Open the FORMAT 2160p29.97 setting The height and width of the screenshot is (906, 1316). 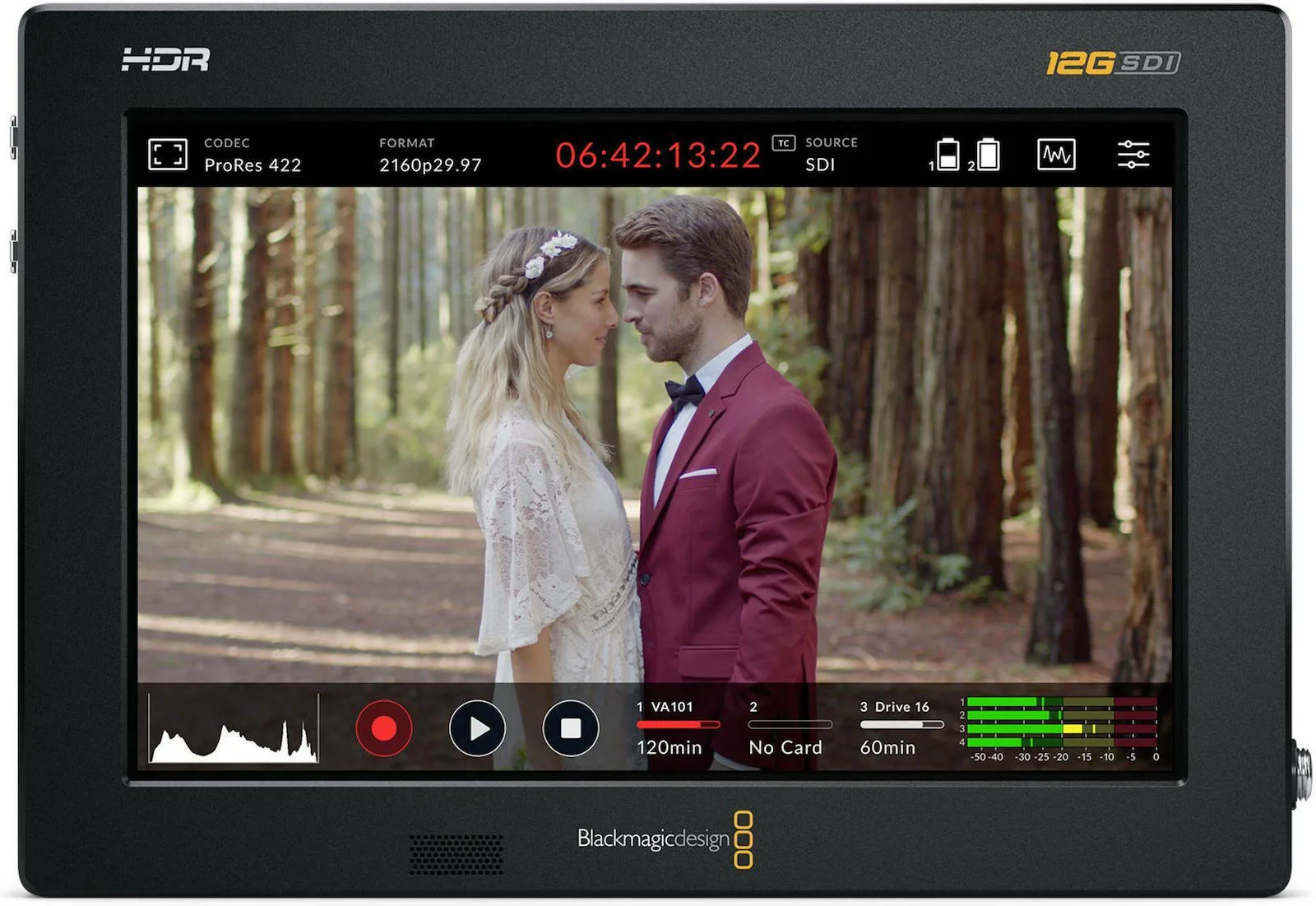[430, 155]
